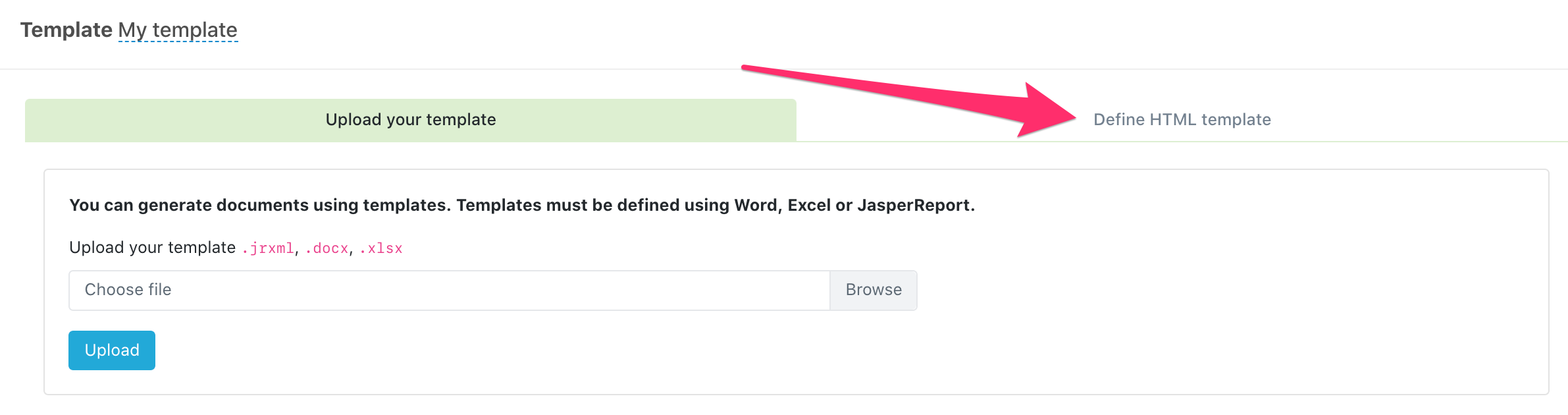Click the 'Choose file' input field
1568x415 pixels.
(x=449, y=290)
